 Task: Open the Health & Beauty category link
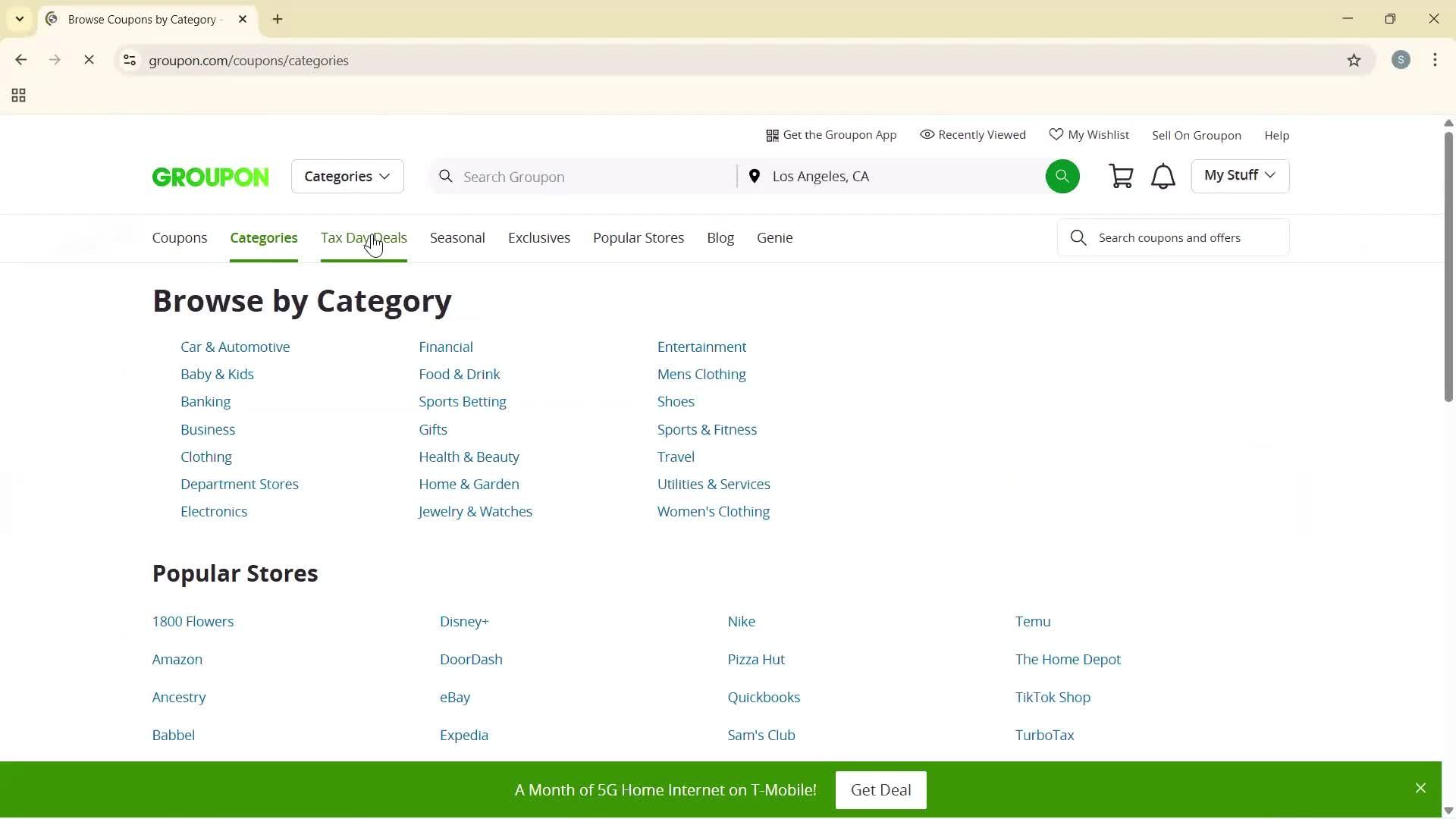(469, 457)
